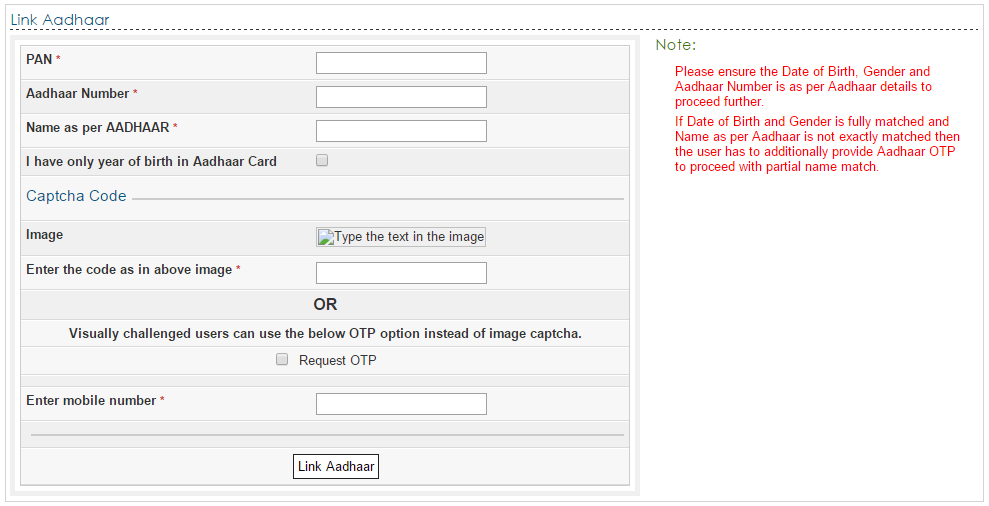Click the 'Image' row label
989x506 pixels.
point(44,235)
